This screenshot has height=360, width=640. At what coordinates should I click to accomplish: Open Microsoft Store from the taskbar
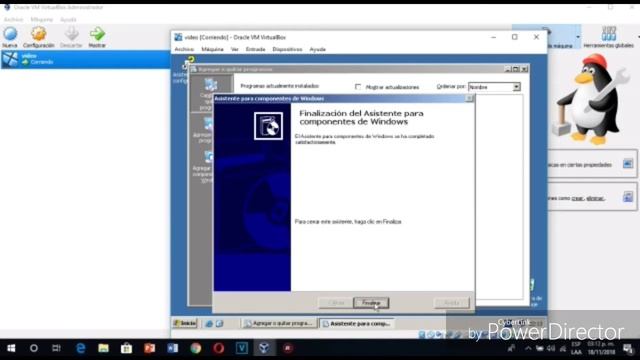pyautogui.click(x=127, y=348)
